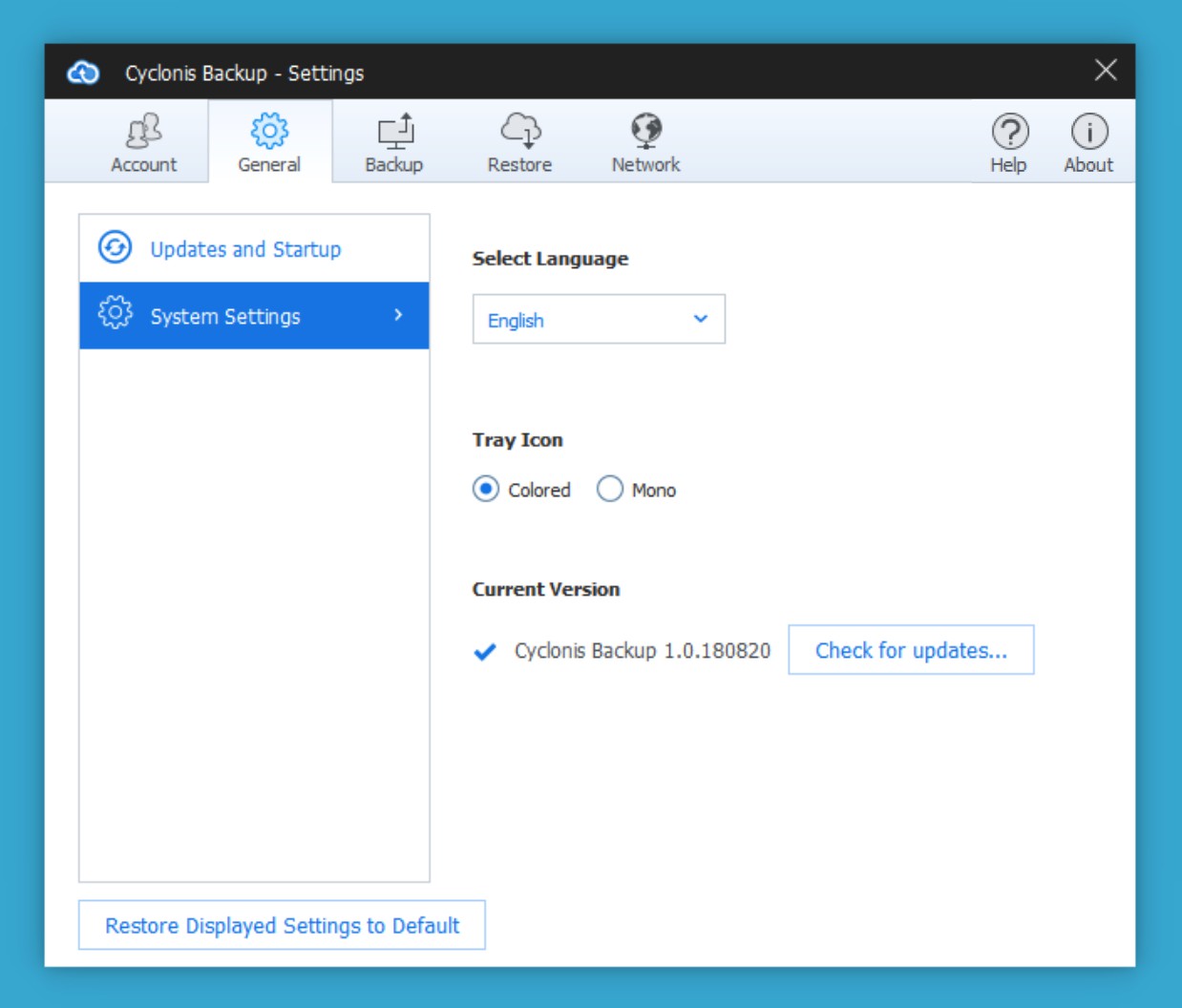1182x1008 pixels.
Task: Click the Cyclonis cloud logo in title bar
Action: click(x=84, y=73)
